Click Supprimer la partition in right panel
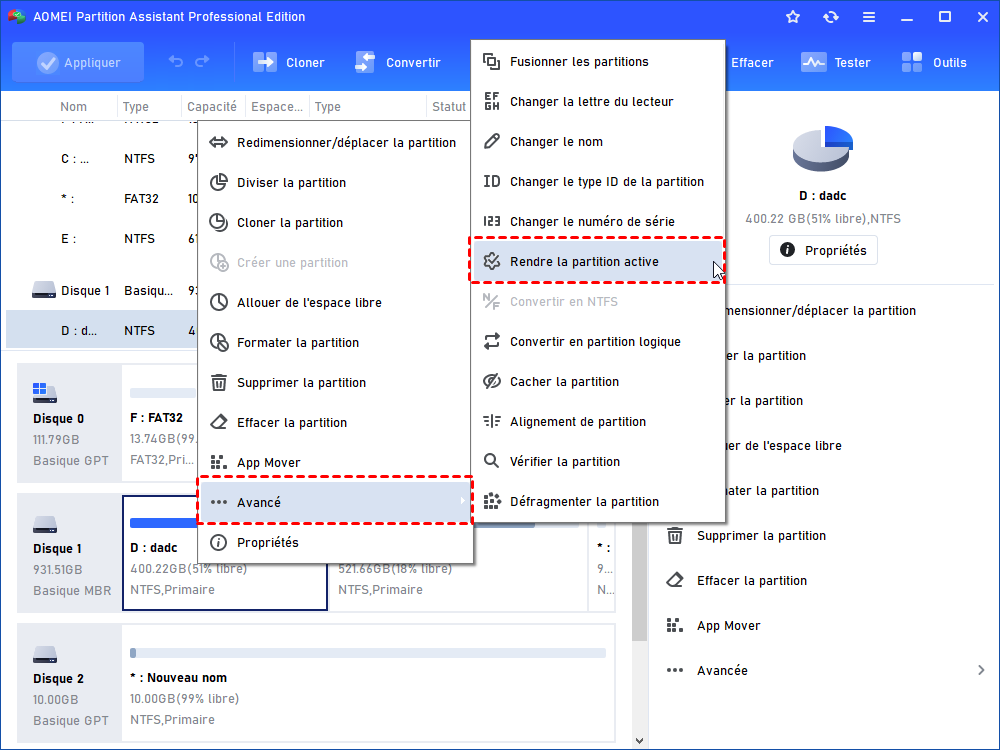Screen dimensions: 1000x750 point(761,536)
